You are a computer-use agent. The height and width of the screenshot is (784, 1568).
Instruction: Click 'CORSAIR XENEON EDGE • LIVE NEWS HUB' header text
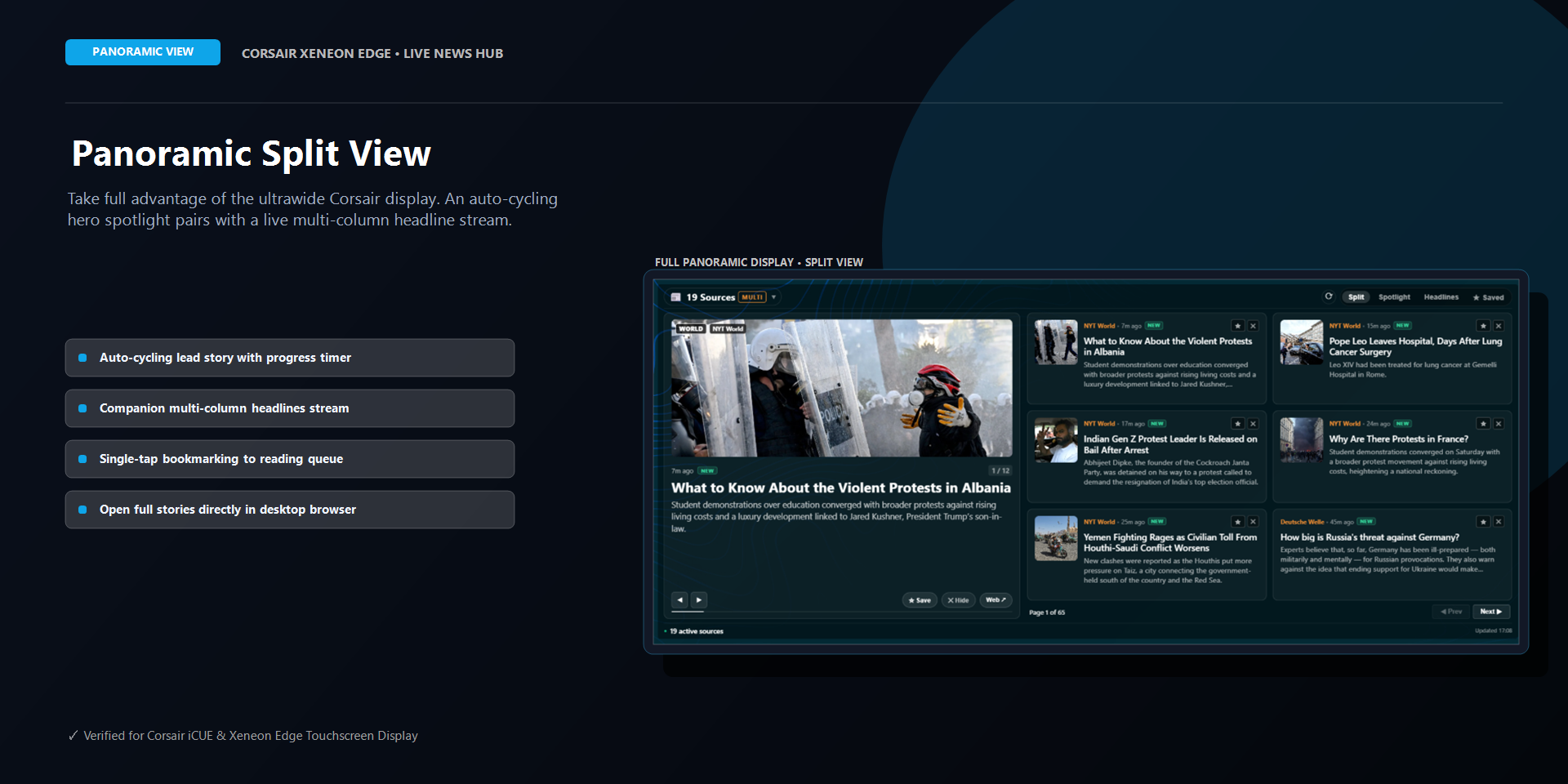(x=372, y=53)
